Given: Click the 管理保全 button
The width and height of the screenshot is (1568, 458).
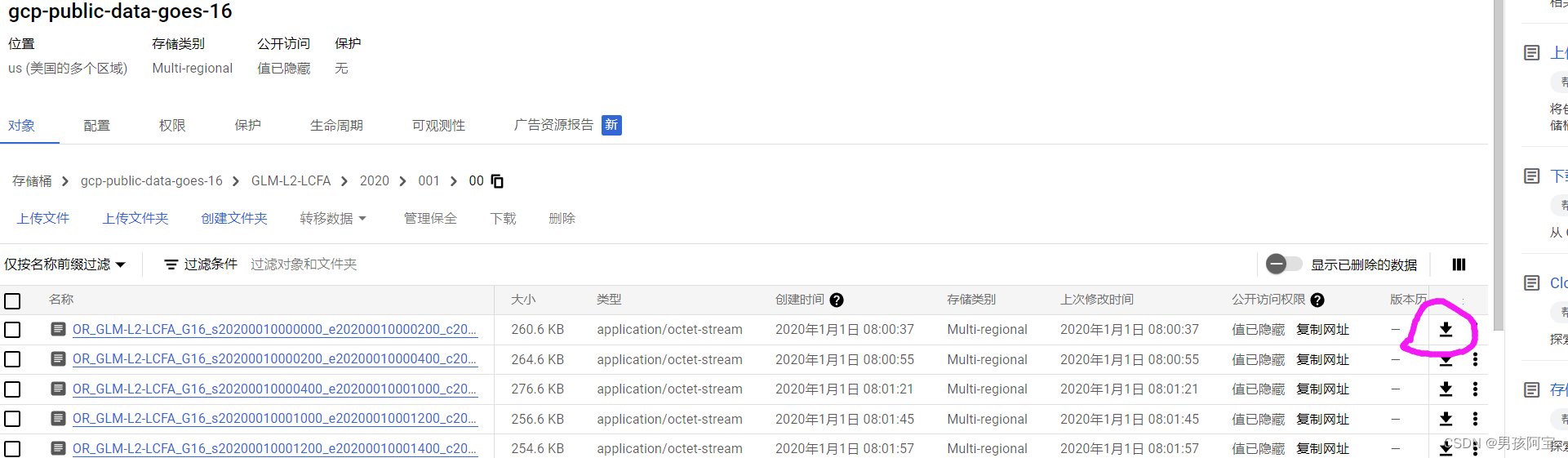Looking at the screenshot, I should (x=430, y=219).
